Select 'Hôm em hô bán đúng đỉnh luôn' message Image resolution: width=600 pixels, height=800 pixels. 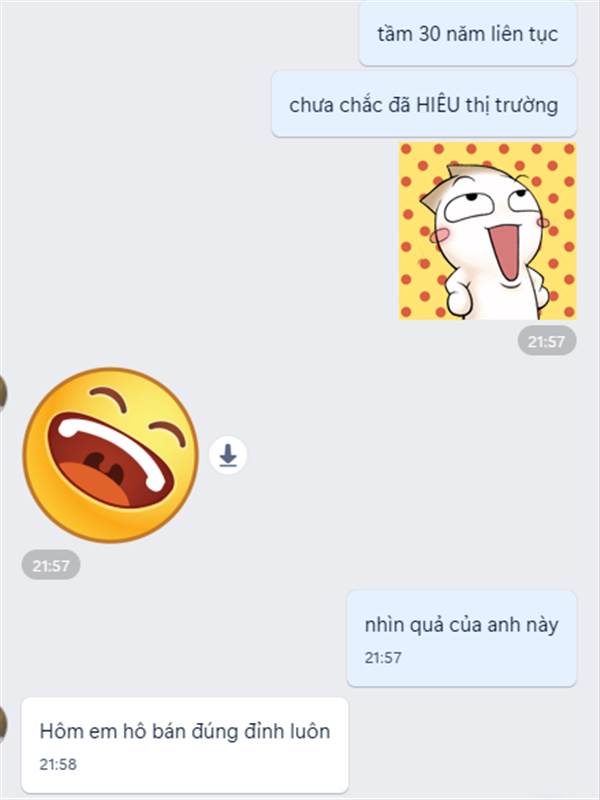point(185,745)
